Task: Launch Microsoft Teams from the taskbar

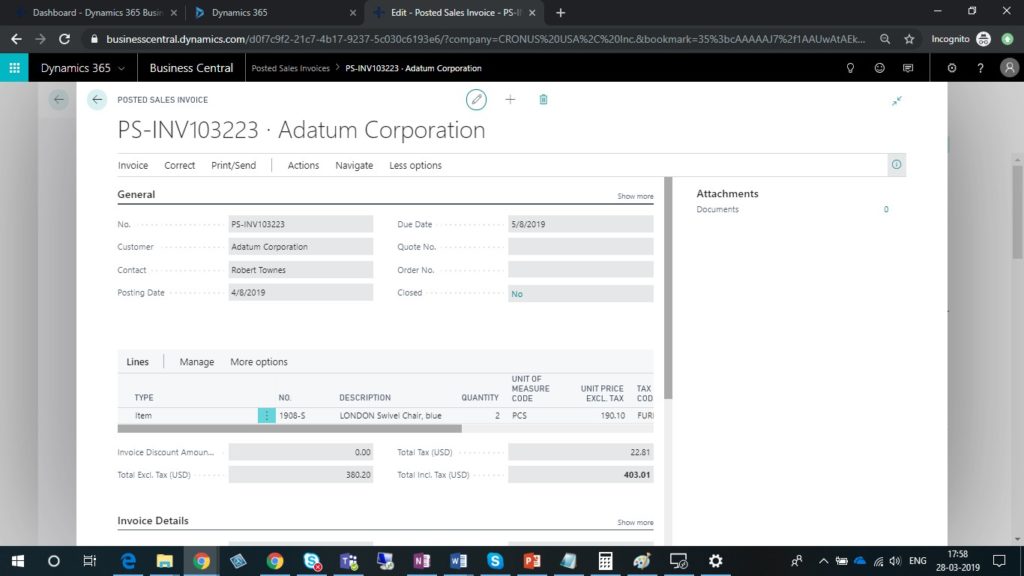Action: point(349,561)
